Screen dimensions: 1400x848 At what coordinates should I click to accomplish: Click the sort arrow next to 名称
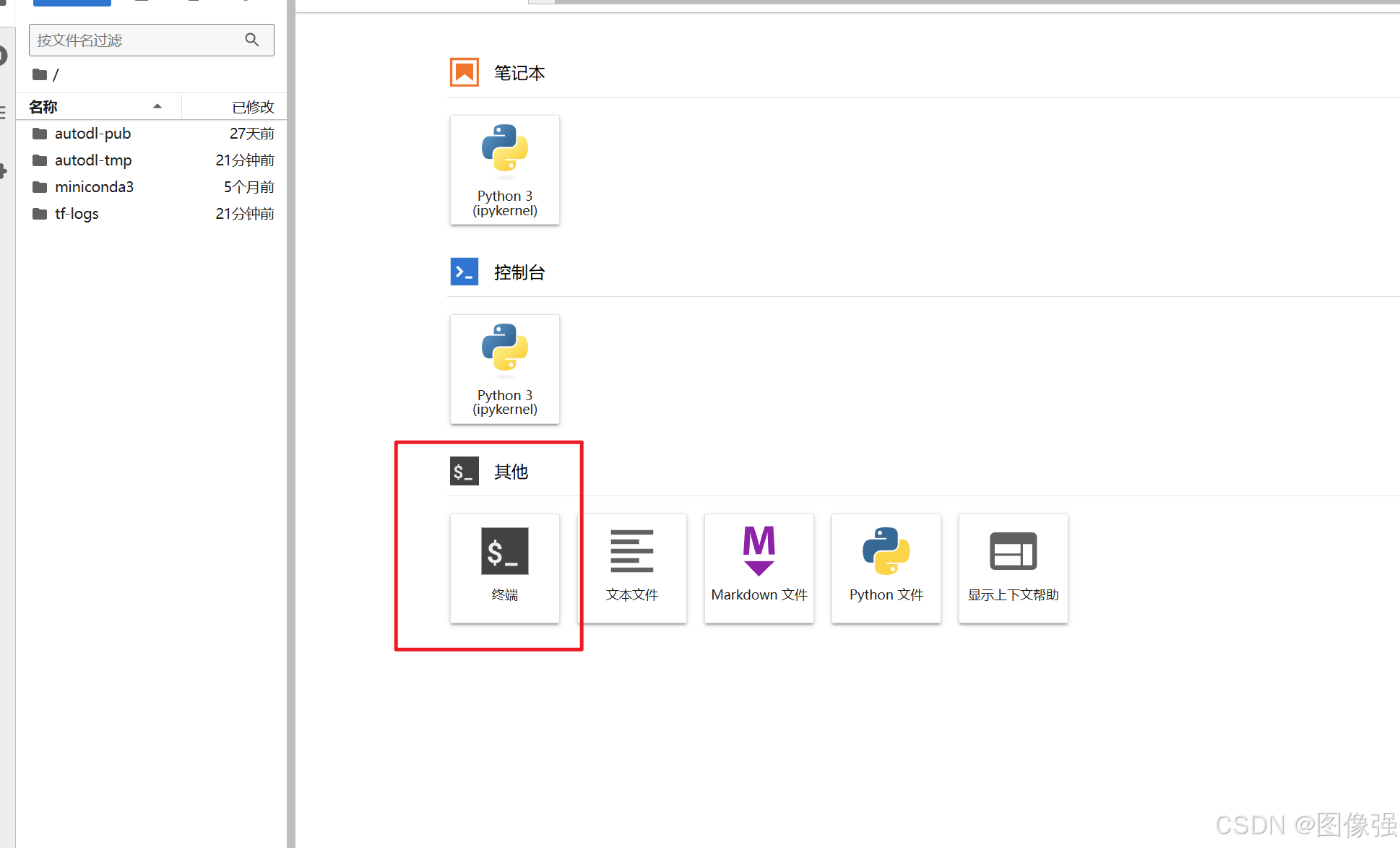pos(157,106)
